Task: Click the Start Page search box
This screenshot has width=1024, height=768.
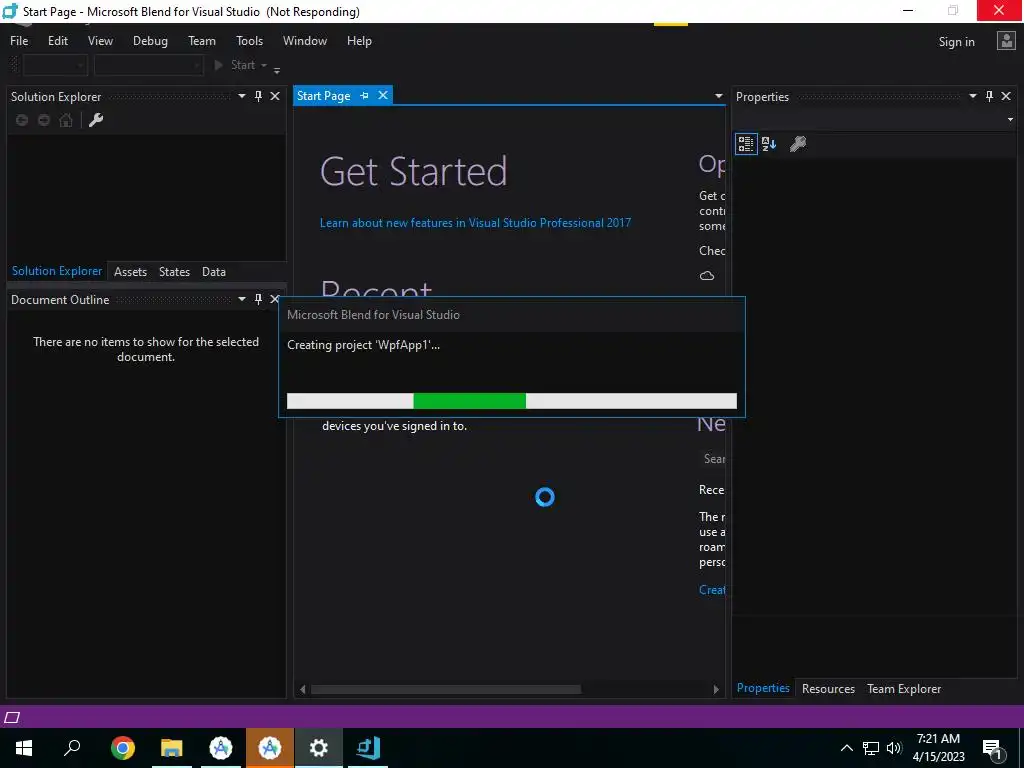Action: click(x=712, y=459)
